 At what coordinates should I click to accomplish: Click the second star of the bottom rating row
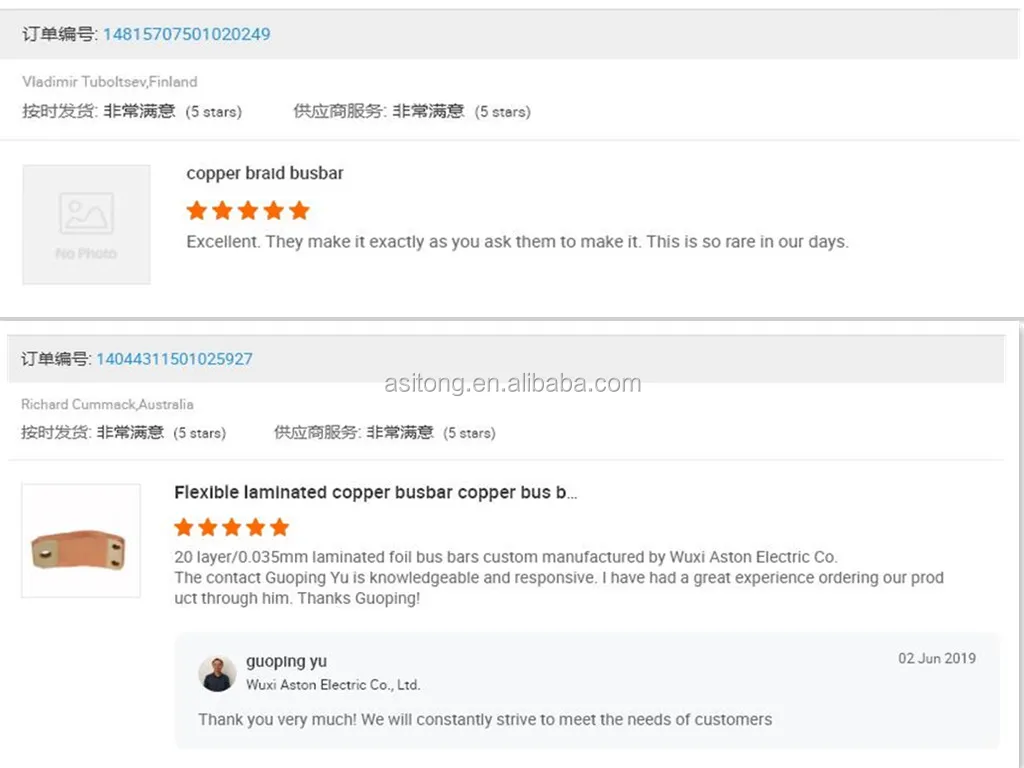[x=208, y=527]
